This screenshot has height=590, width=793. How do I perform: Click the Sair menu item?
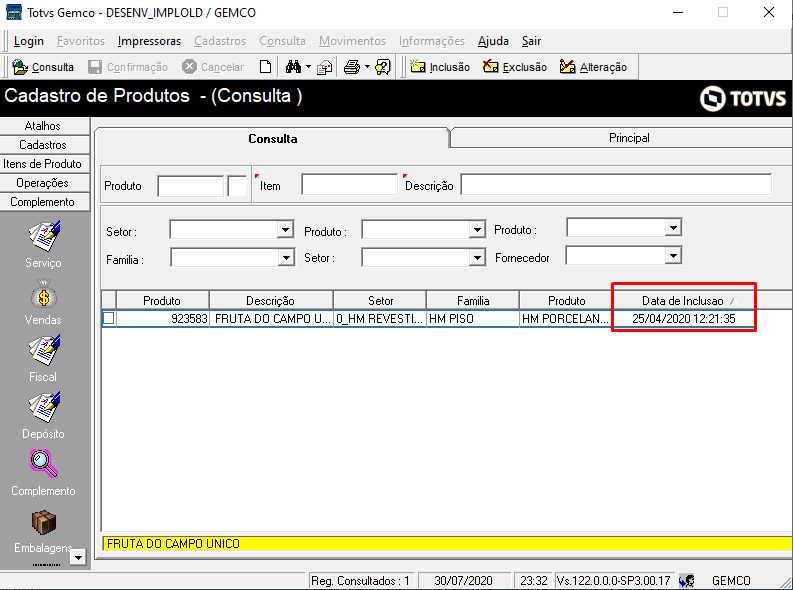tap(531, 41)
